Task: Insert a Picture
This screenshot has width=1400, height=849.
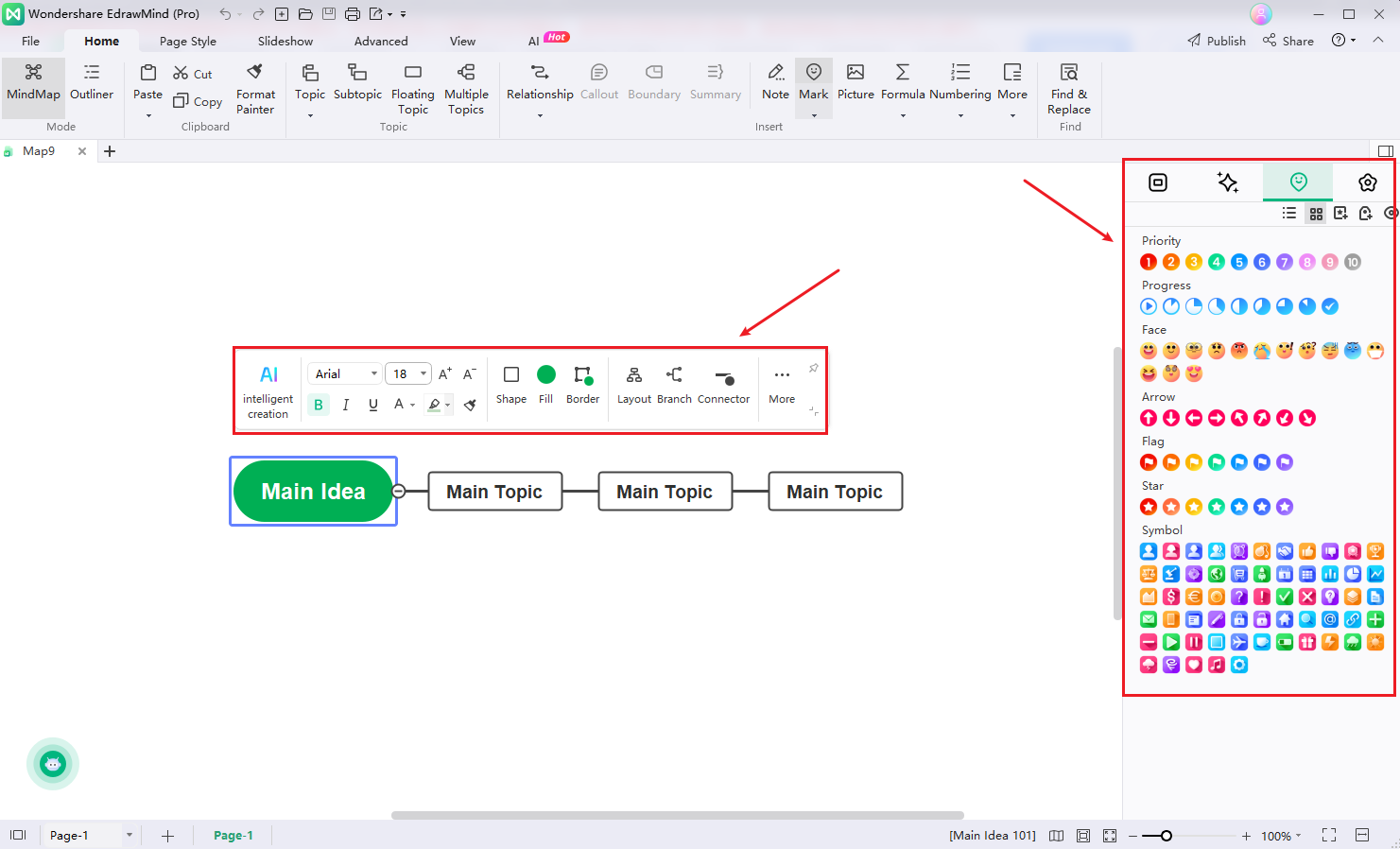Action: (x=856, y=82)
